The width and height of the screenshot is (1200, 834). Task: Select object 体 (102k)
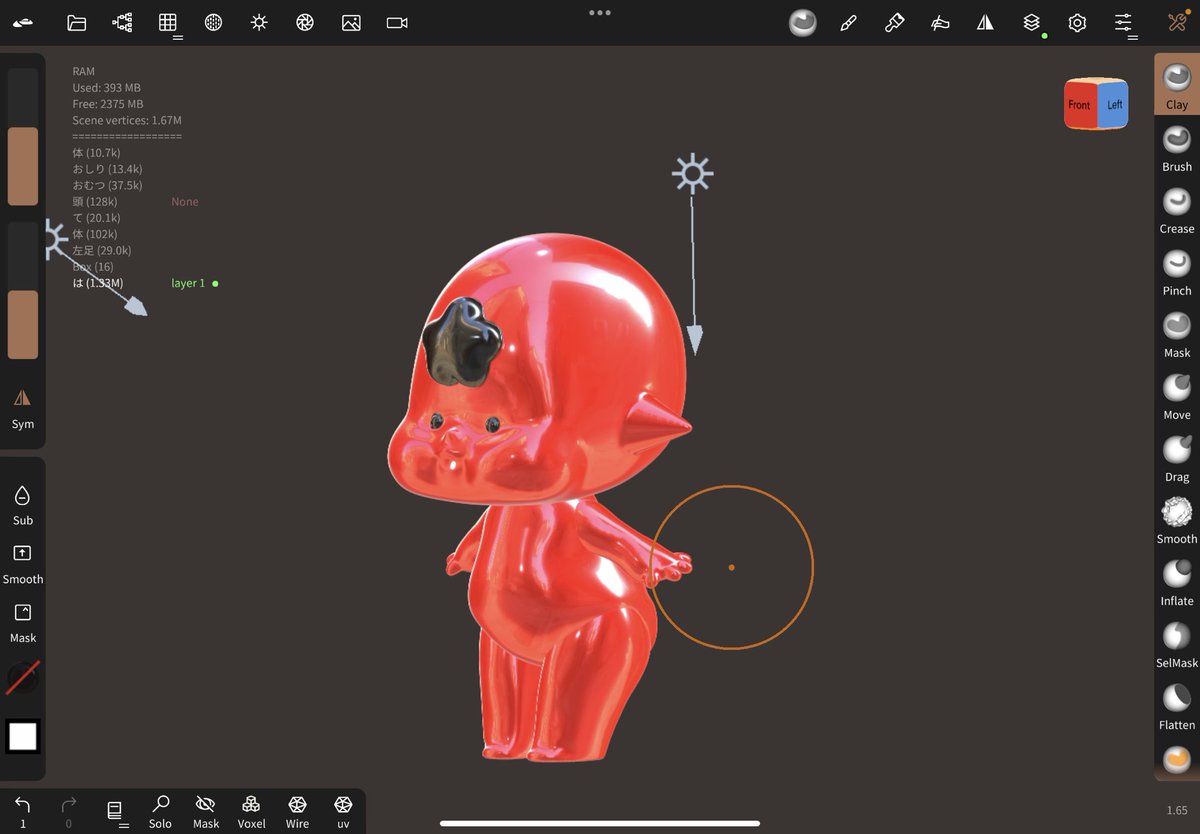(95, 234)
